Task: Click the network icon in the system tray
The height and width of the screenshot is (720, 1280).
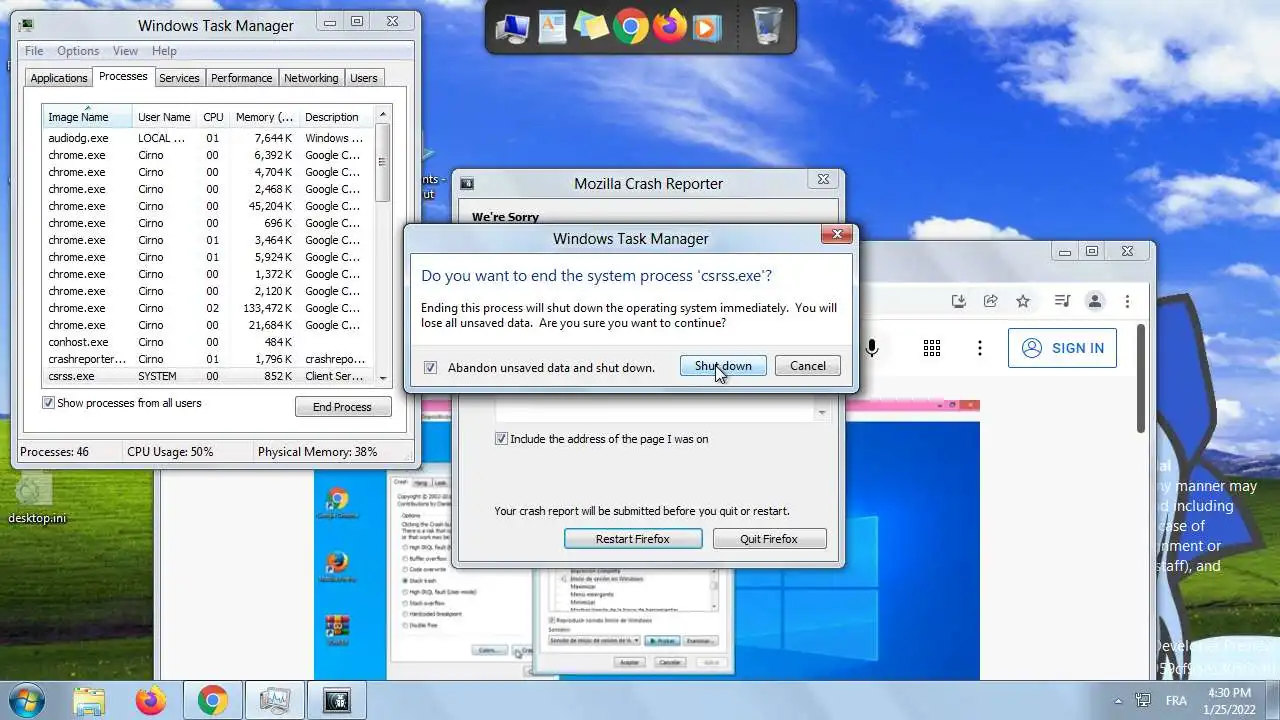Action: (x=1143, y=700)
